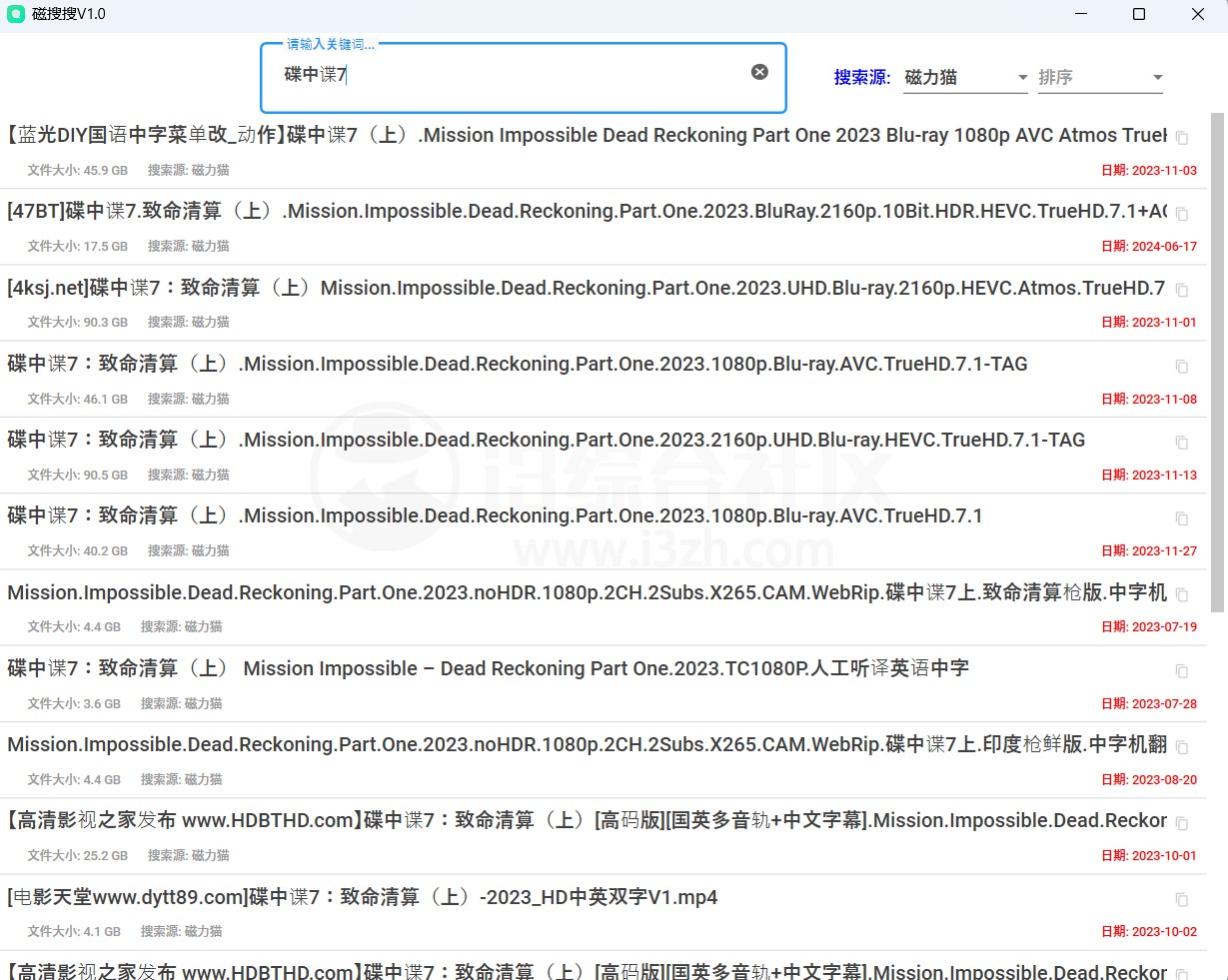The image size is (1228, 980).
Task: Click date 日期: 2023-11-01
Action: (1149, 322)
